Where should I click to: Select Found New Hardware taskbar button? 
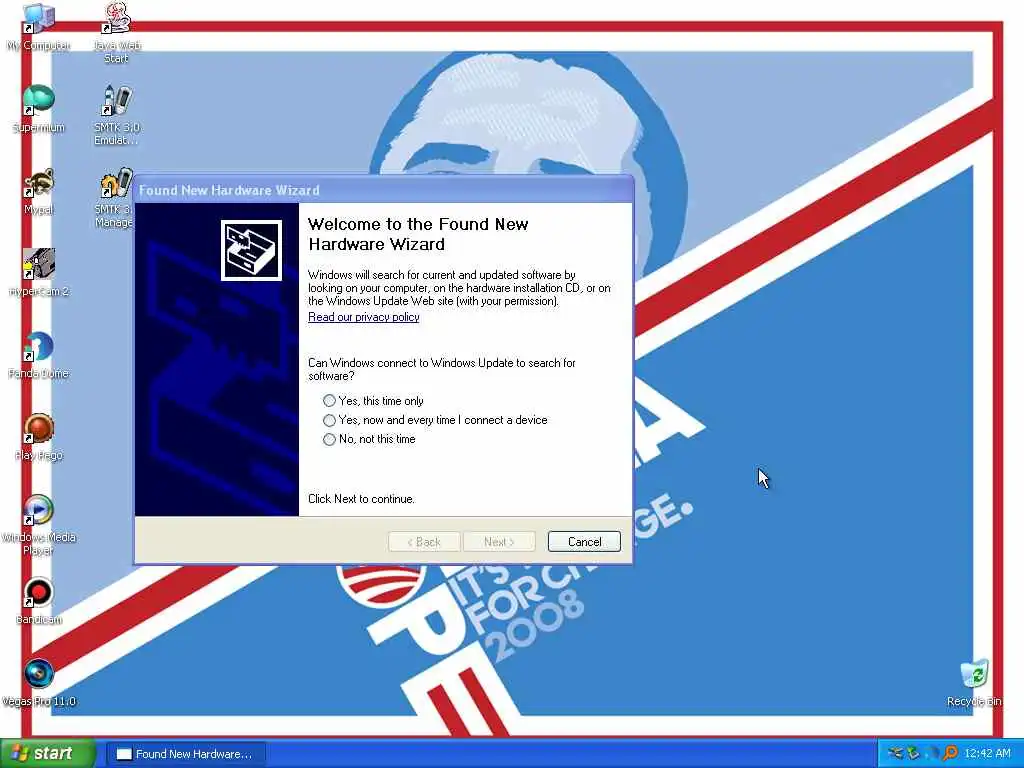186,754
